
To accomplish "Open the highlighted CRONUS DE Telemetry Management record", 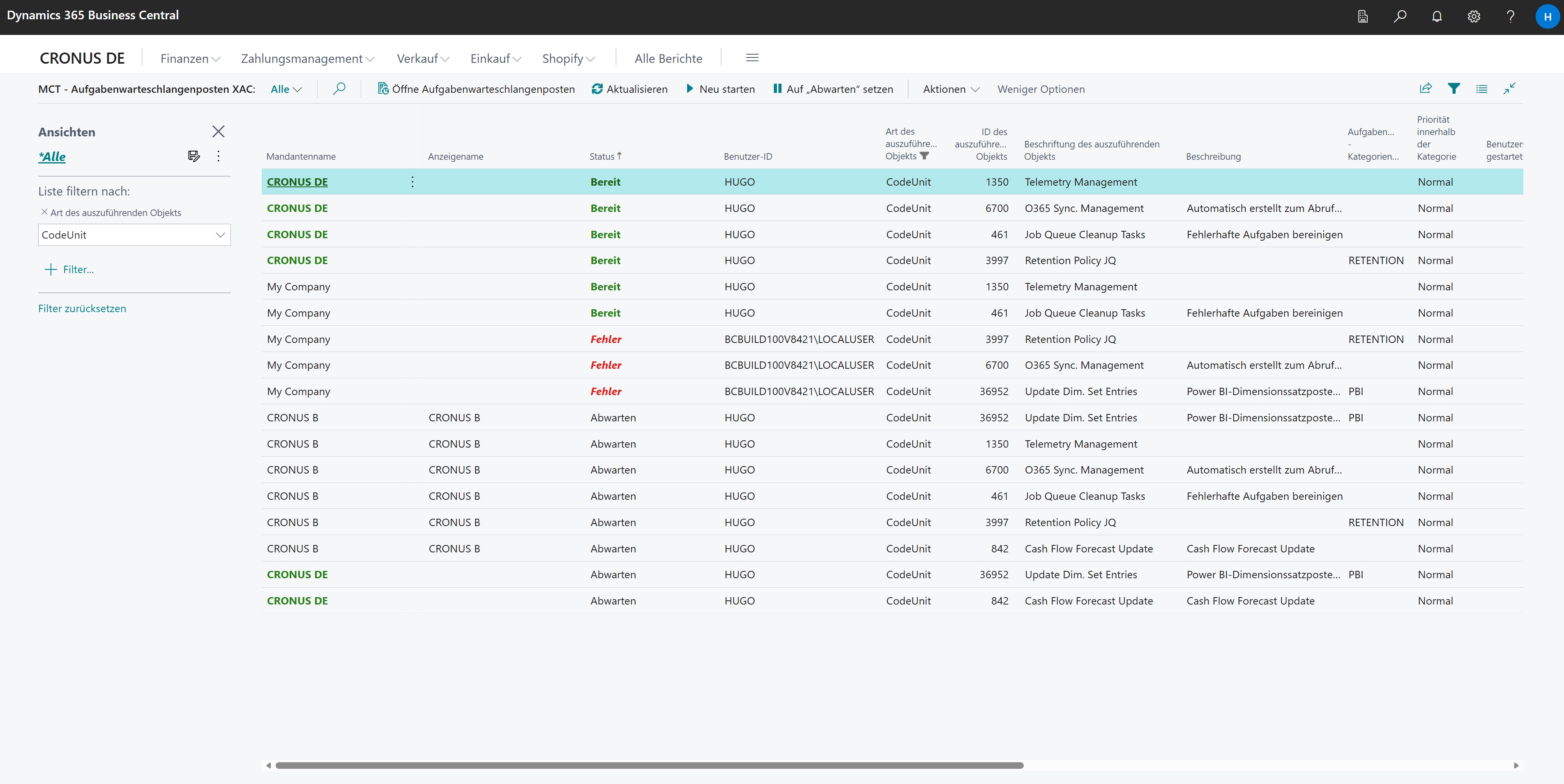I will click(x=297, y=182).
